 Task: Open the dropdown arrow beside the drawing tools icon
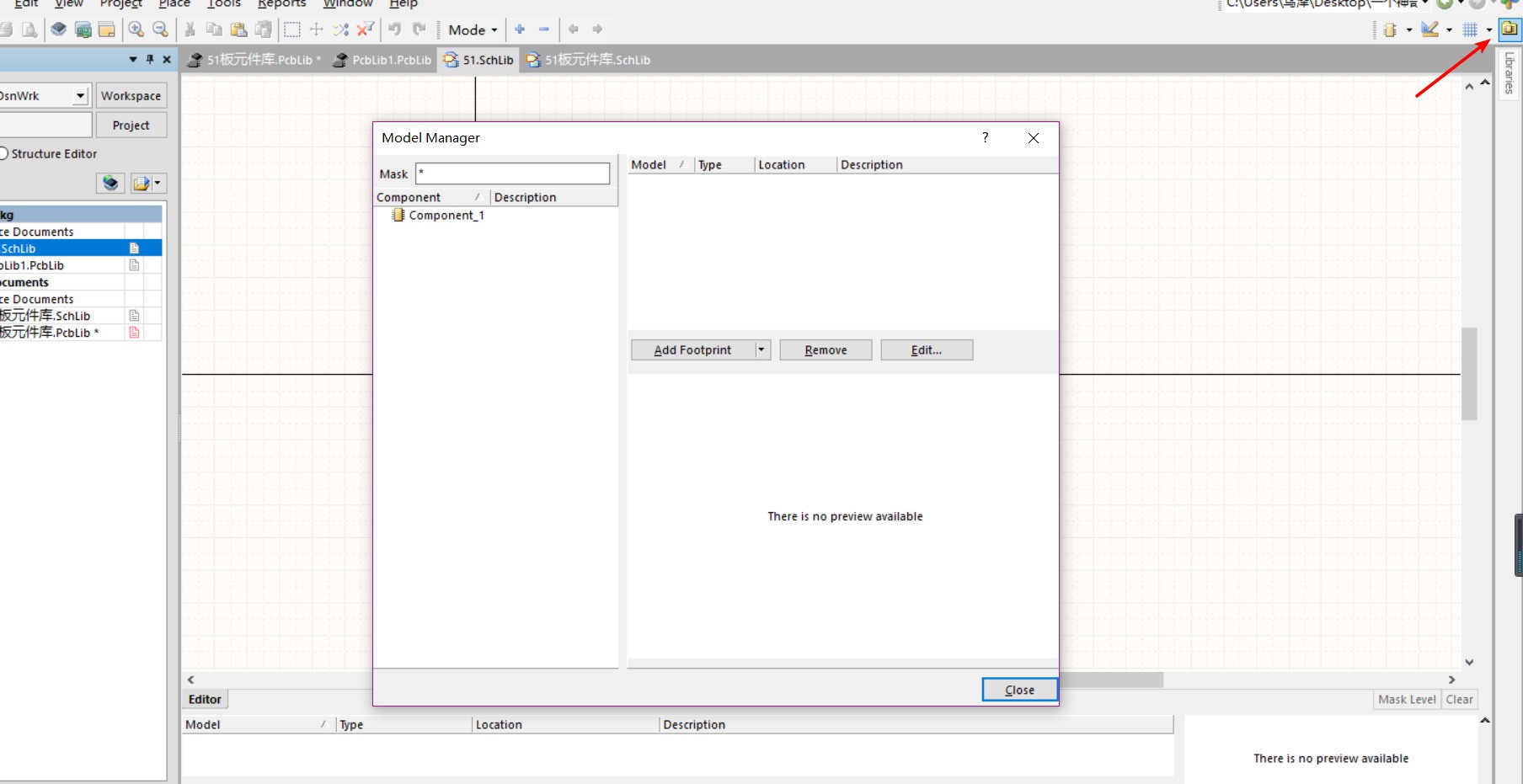click(x=1449, y=29)
